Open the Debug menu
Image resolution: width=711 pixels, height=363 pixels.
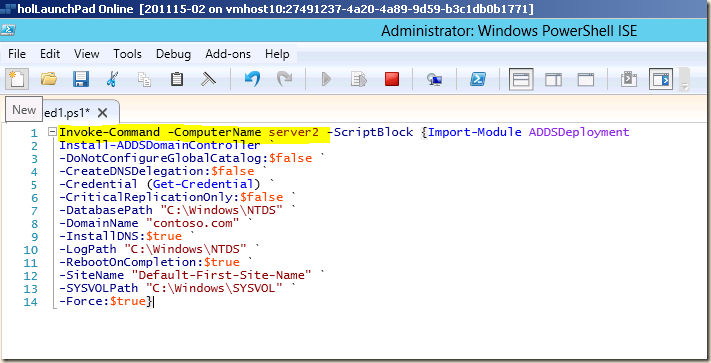[173, 54]
